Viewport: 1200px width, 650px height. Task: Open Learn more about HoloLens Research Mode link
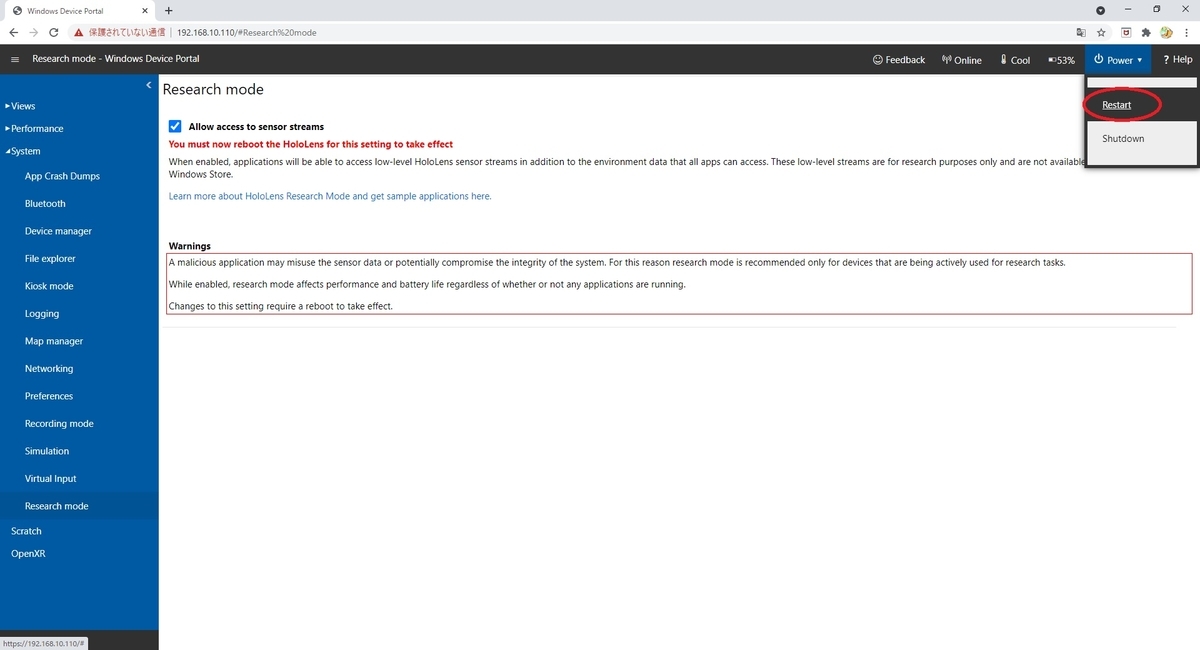(330, 196)
